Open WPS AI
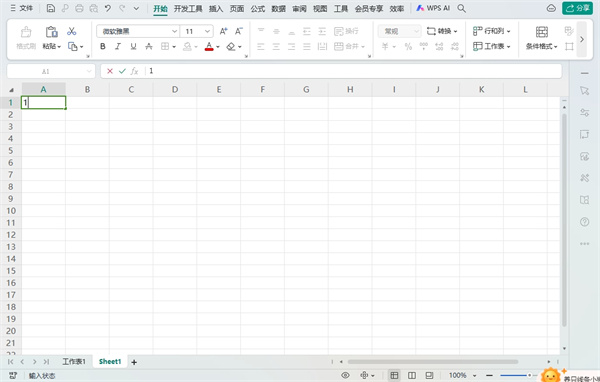The image size is (600, 382). click(433, 8)
